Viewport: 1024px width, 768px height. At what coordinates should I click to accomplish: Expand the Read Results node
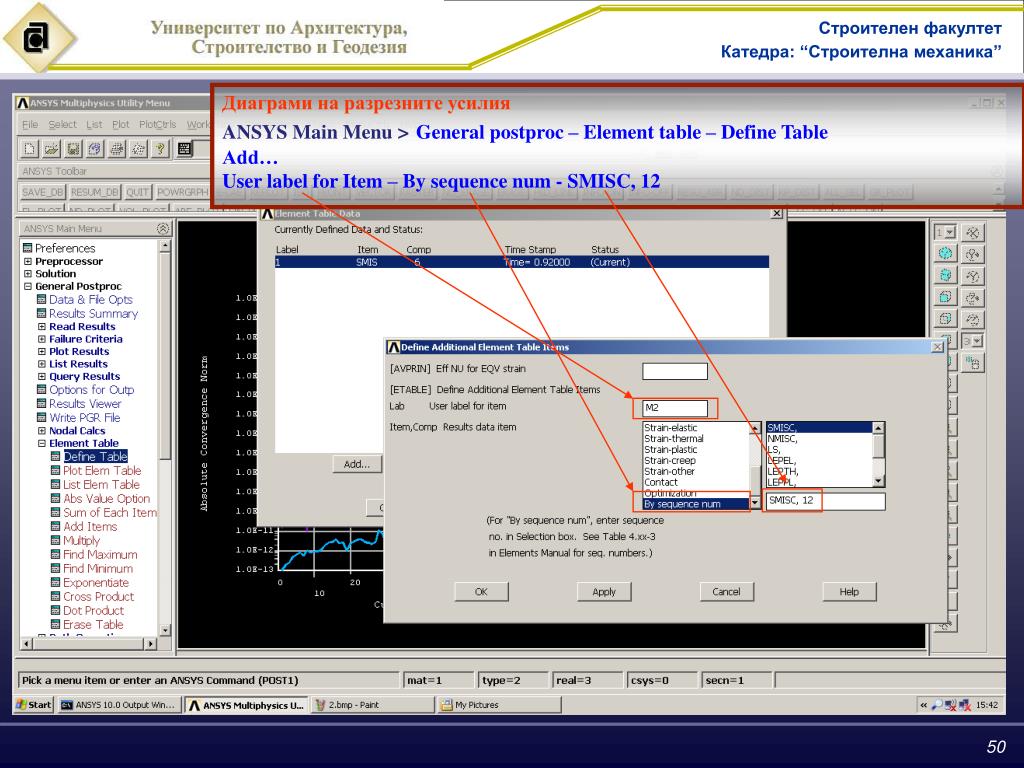coord(42,327)
